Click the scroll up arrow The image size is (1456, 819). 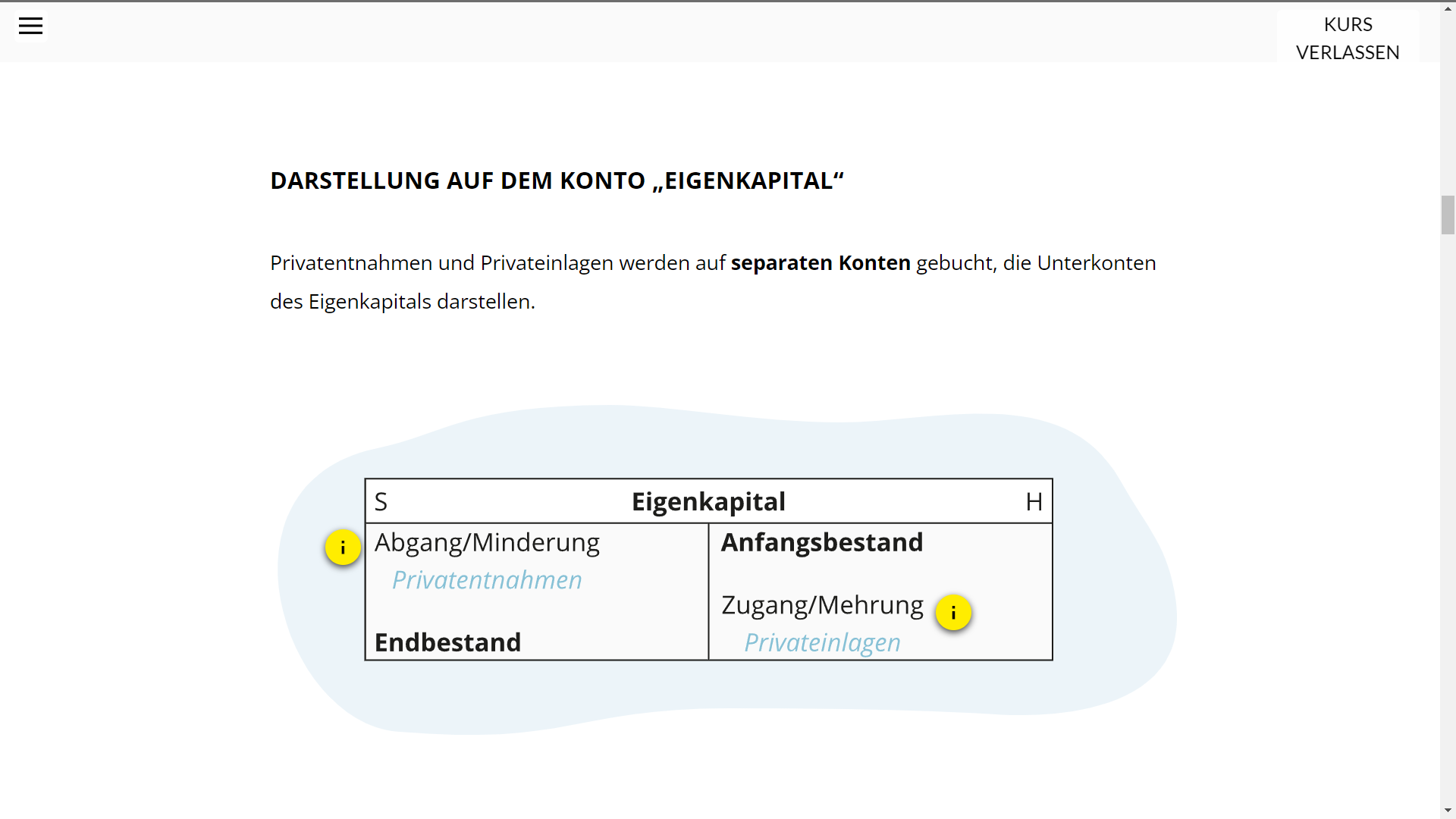pyautogui.click(x=1448, y=8)
